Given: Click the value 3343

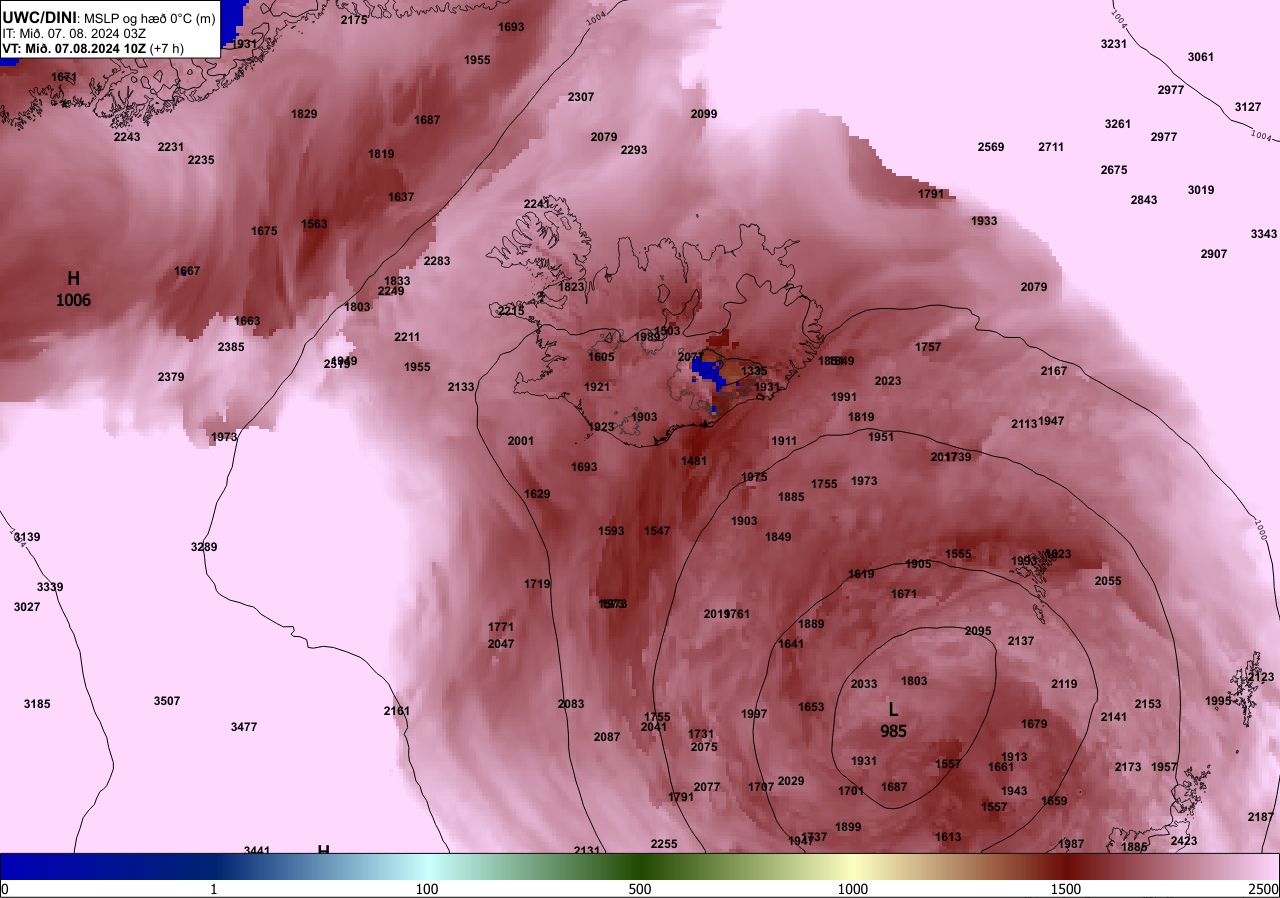Looking at the screenshot, I should (x=1264, y=234).
